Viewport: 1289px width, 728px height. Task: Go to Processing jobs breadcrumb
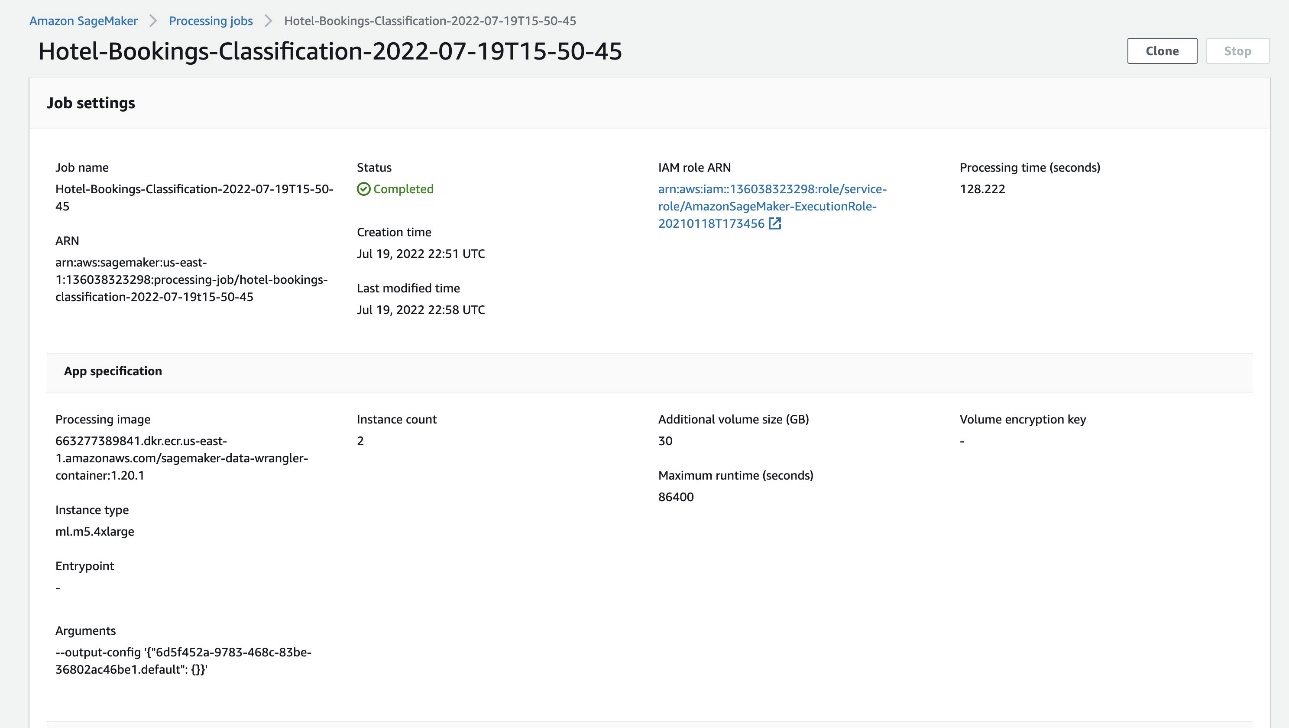click(x=211, y=21)
